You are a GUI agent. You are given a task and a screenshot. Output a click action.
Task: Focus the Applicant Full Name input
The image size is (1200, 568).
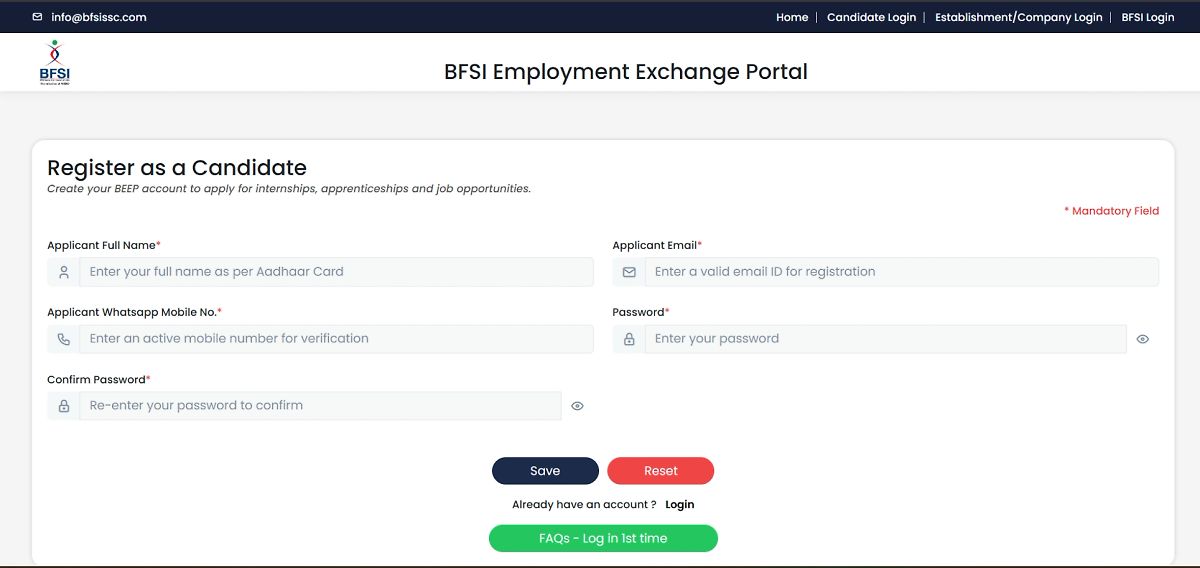(x=336, y=272)
